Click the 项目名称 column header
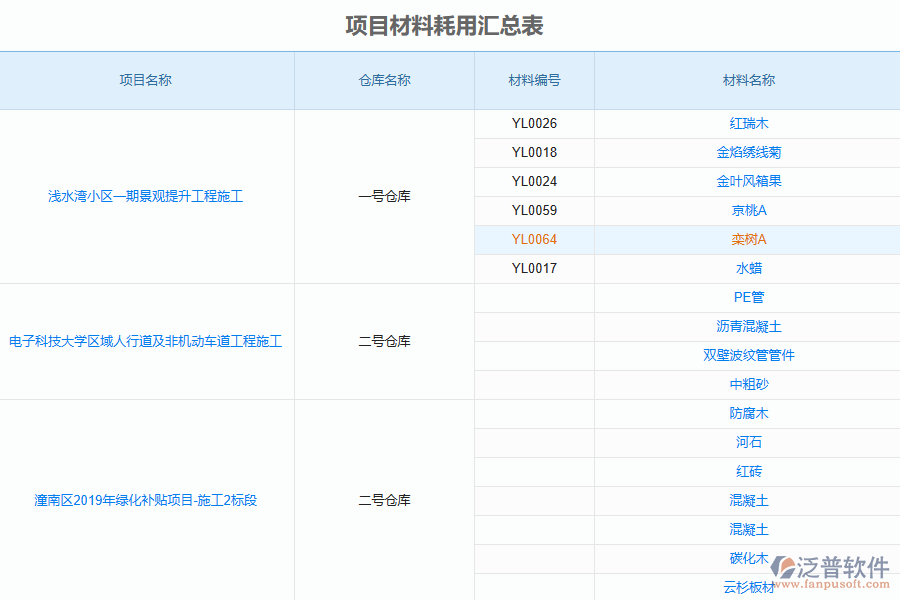Image resolution: width=900 pixels, height=600 pixels. (146, 81)
